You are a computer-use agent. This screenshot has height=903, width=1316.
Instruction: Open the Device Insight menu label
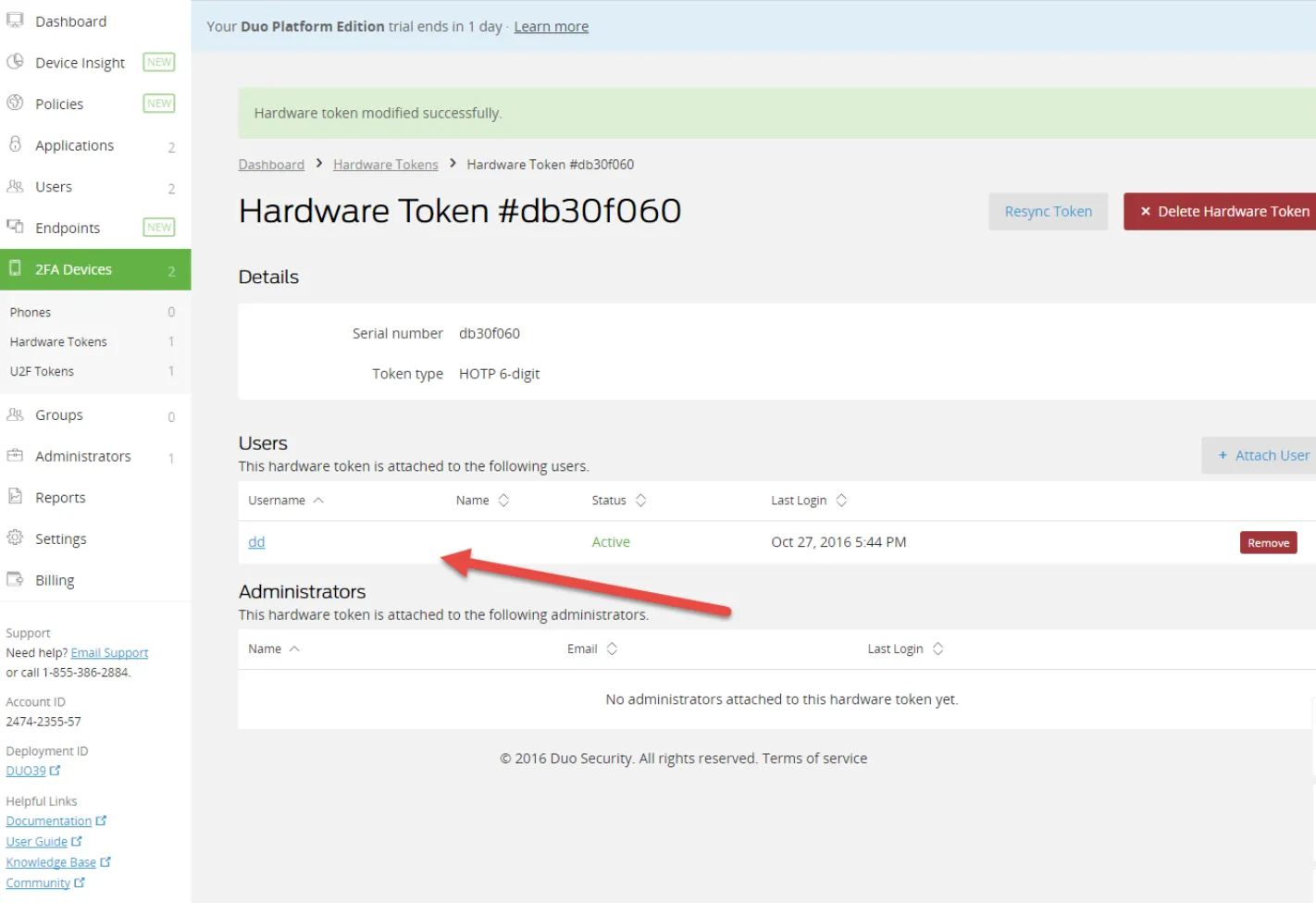[x=80, y=63]
